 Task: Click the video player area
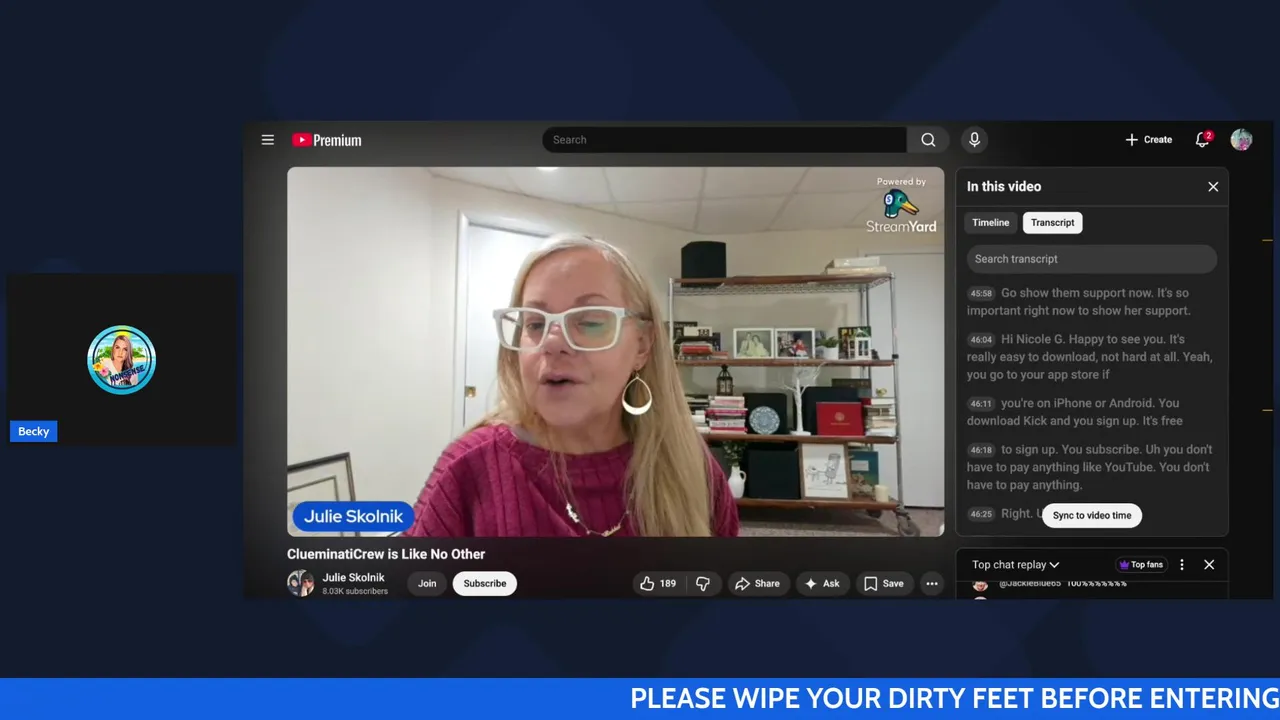click(615, 352)
